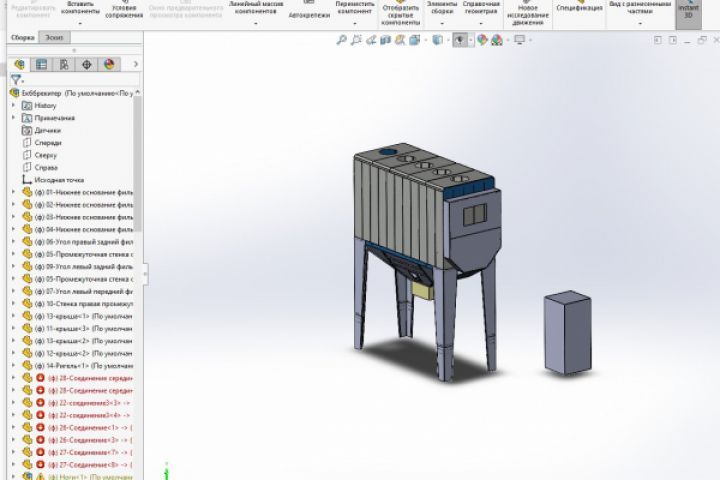Click the panel collapse handle on splitter
Image resolution: width=720 pixels, height=480 pixels.
click(x=146, y=274)
